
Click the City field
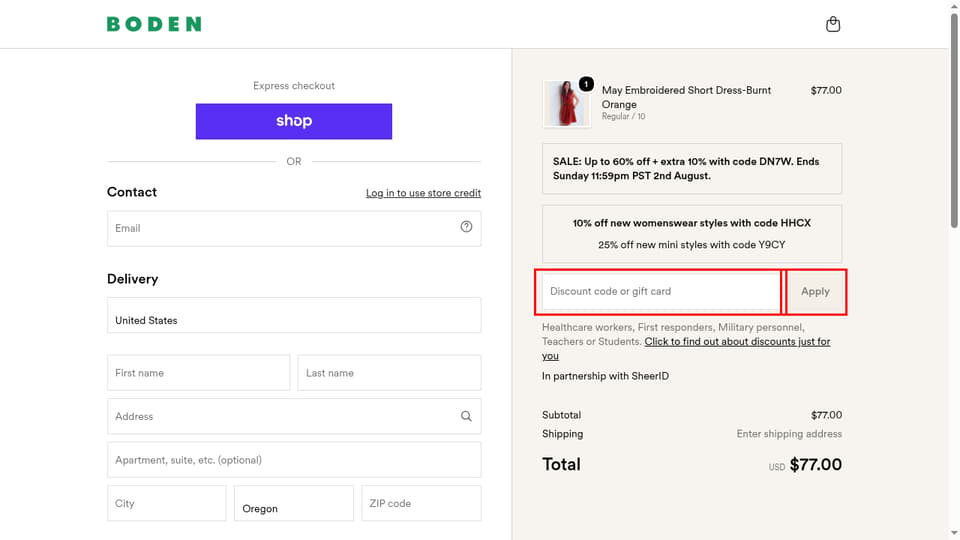pyautogui.click(x=167, y=503)
